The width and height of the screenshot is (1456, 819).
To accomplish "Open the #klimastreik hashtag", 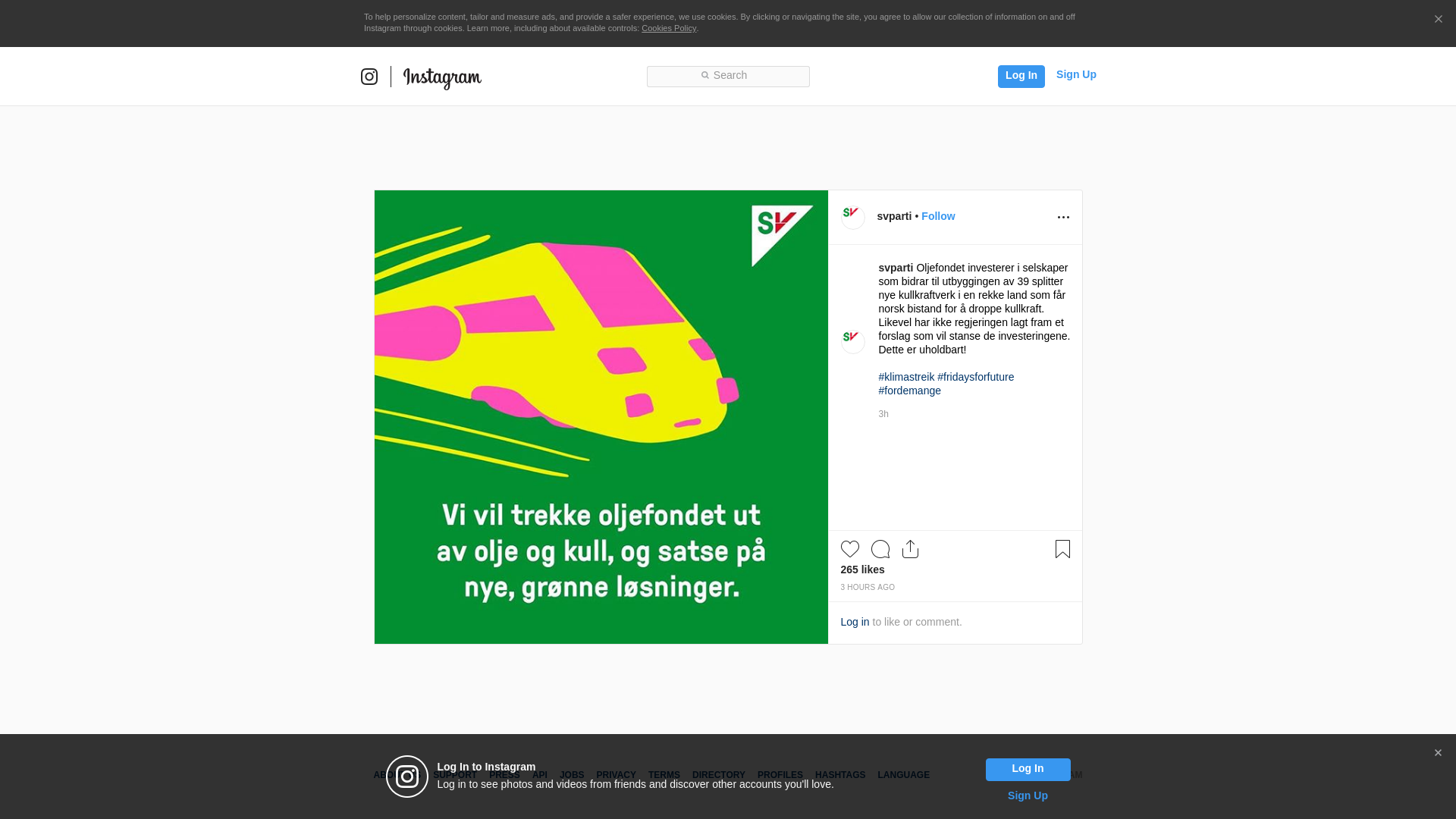I will (906, 377).
